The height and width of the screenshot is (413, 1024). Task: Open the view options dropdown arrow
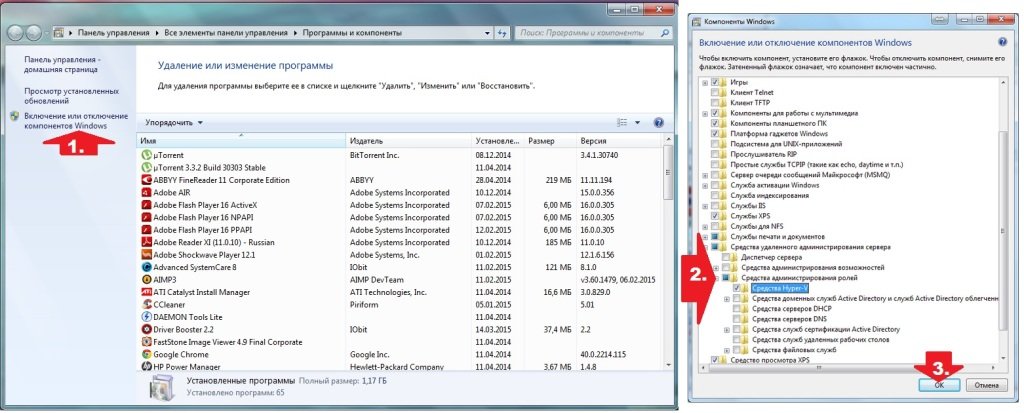(637, 122)
